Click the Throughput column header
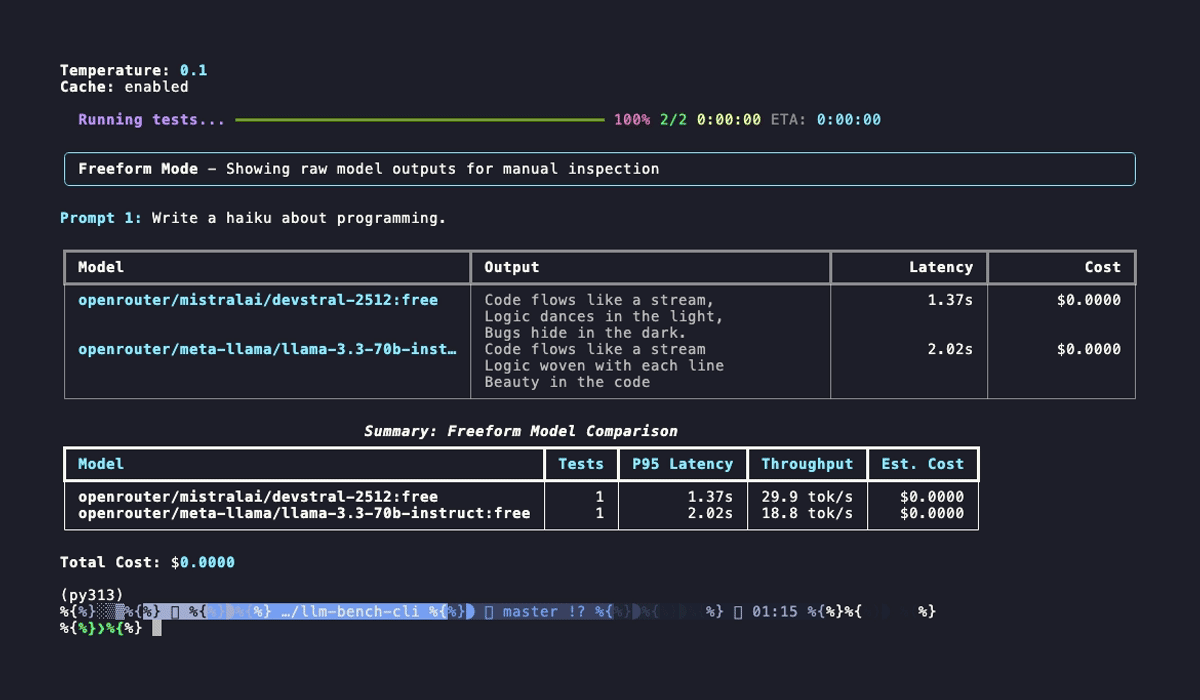The width and height of the screenshot is (1200, 700). [x=807, y=464]
